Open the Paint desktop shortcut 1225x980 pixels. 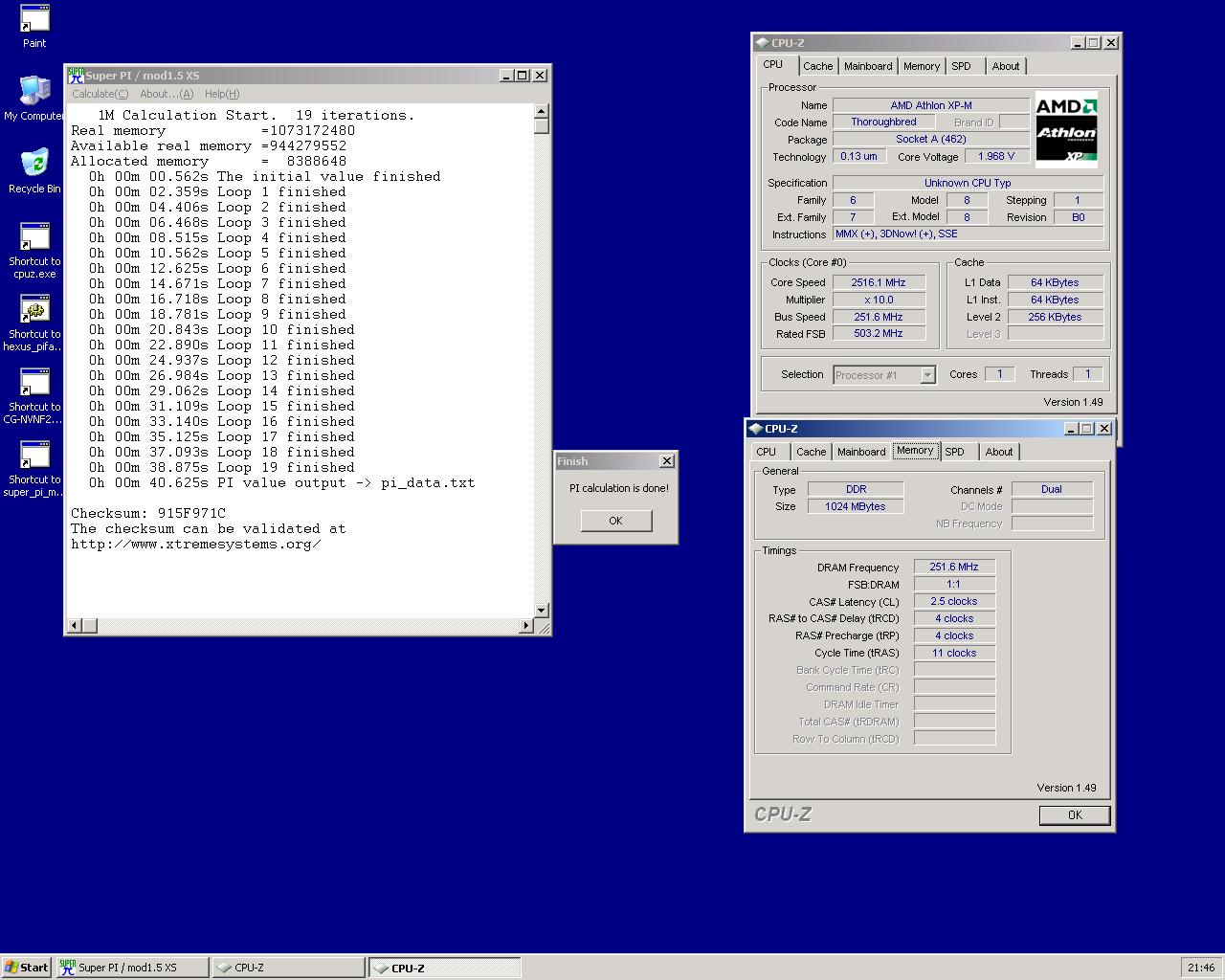[34, 26]
